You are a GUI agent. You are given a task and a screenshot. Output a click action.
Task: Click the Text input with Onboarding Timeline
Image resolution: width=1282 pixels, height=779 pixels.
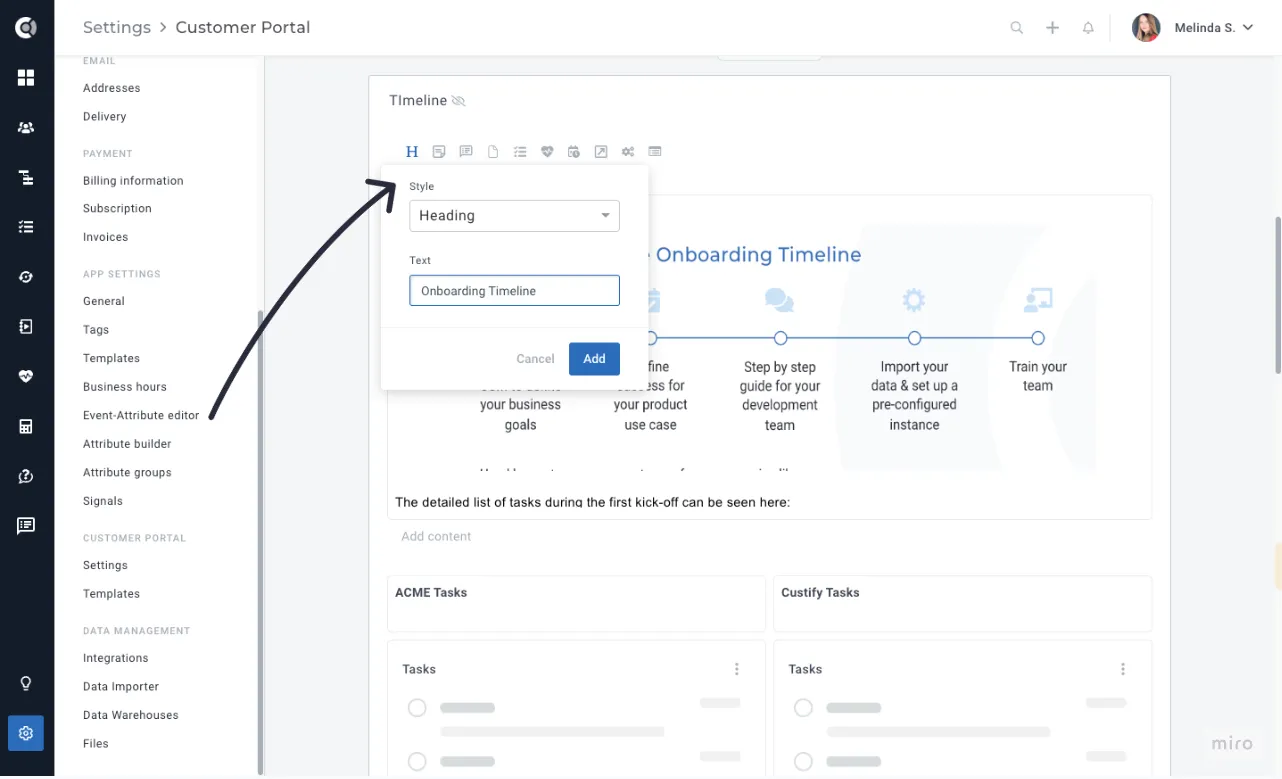pyautogui.click(x=514, y=291)
